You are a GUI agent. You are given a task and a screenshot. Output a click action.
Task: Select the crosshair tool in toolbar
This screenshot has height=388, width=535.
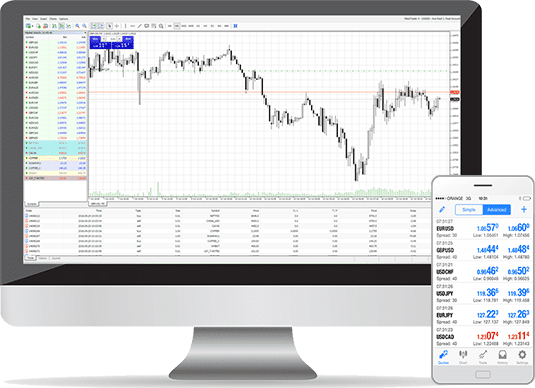point(117,26)
